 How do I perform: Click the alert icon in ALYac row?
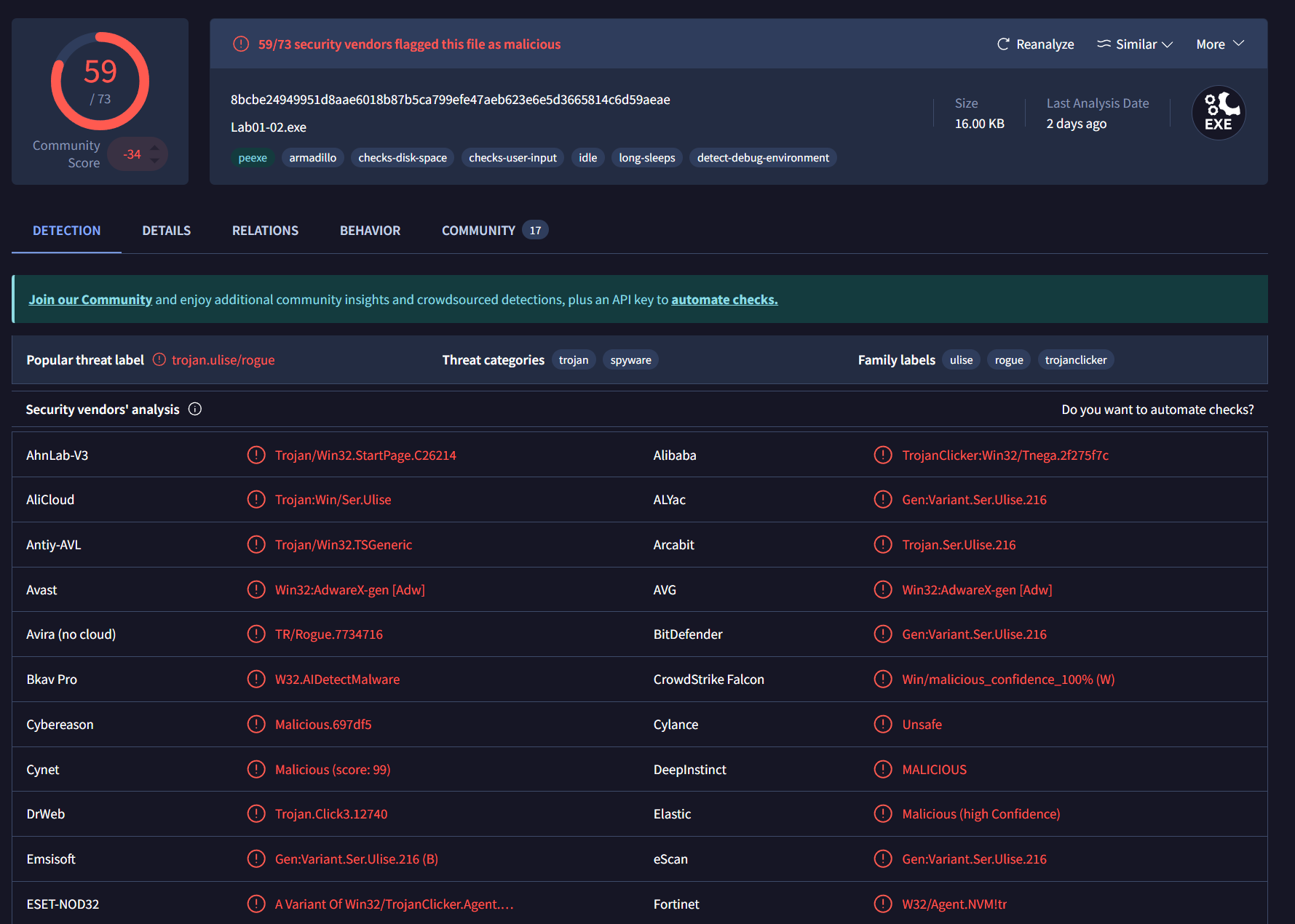point(883,499)
